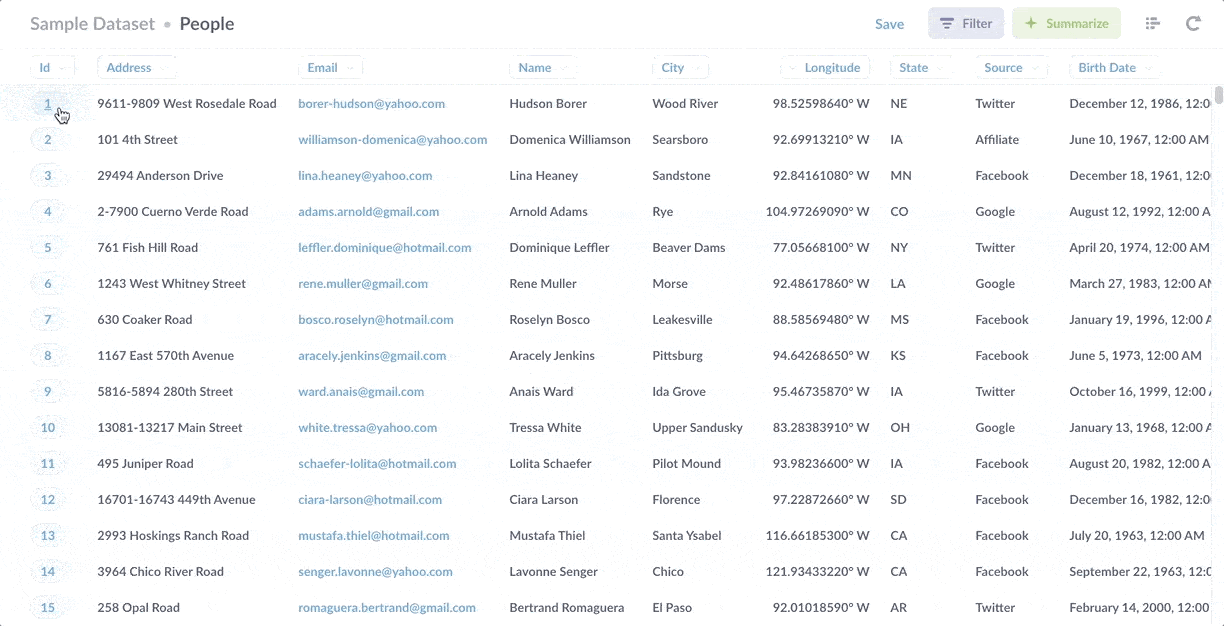Click the refresh icon in top bar
Viewport: 1224px width, 626px height.
pyautogui.click(x=1193, y=24)
